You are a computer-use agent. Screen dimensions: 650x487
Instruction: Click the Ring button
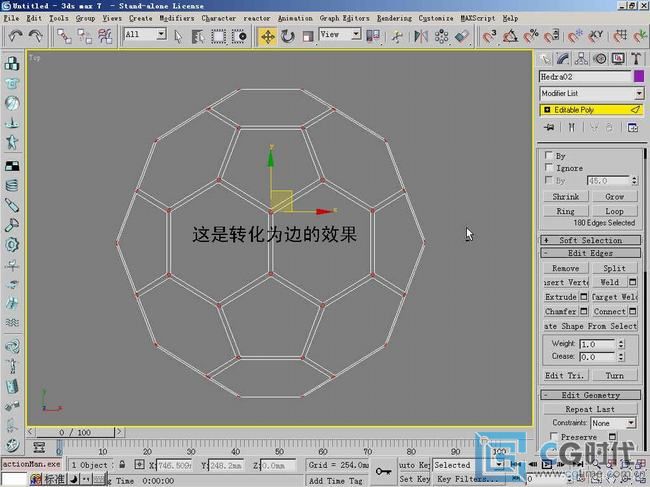click(x=566, y=211)
